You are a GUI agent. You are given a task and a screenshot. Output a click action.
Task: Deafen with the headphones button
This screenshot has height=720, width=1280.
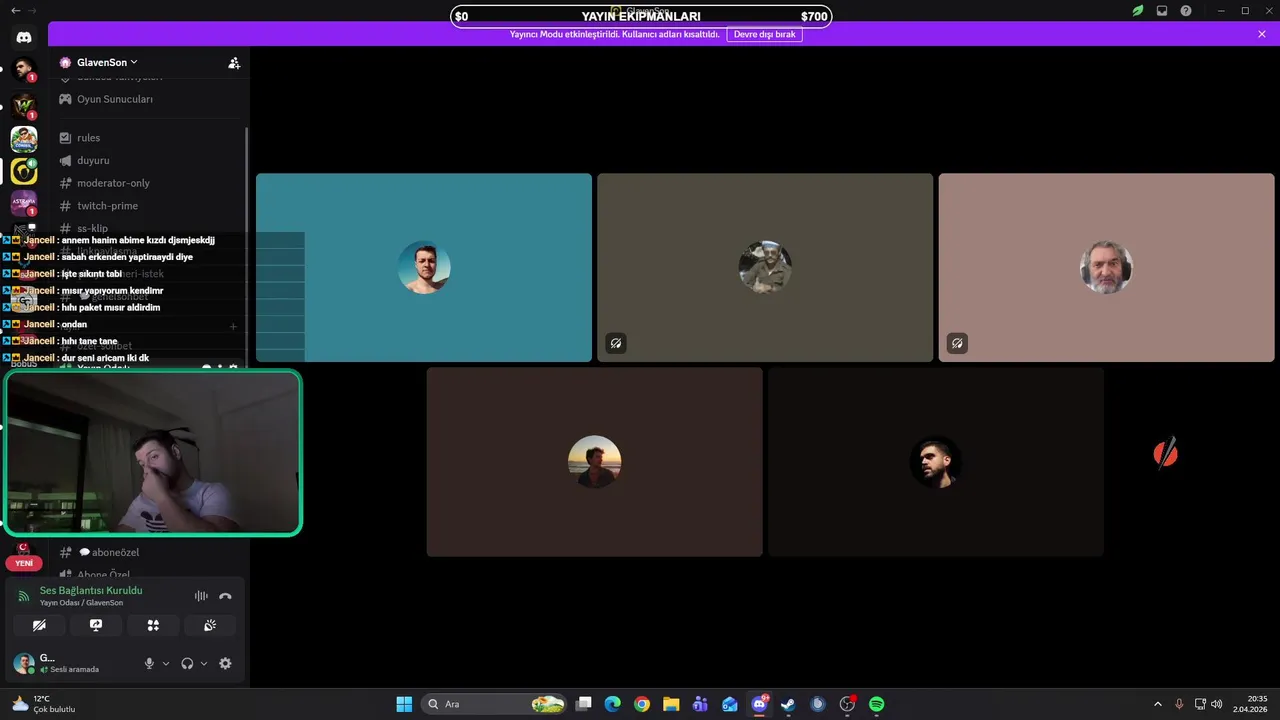click(187, 663)
